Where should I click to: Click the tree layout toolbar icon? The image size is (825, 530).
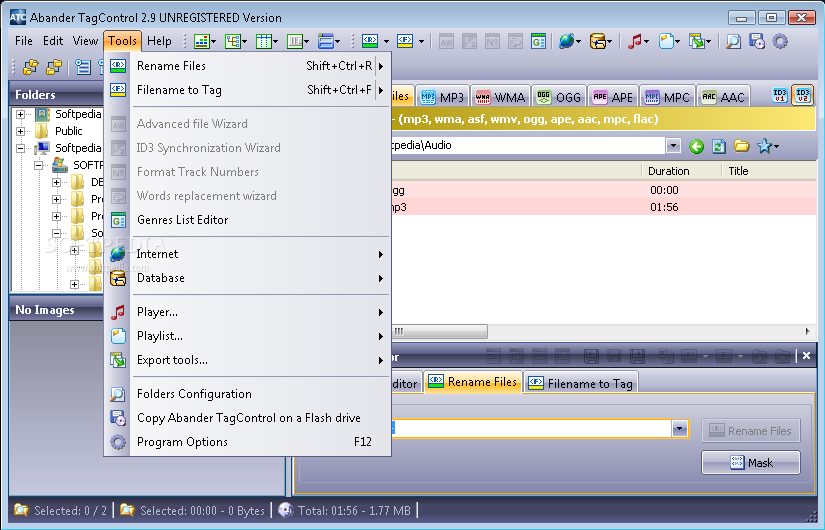(233, 41)
